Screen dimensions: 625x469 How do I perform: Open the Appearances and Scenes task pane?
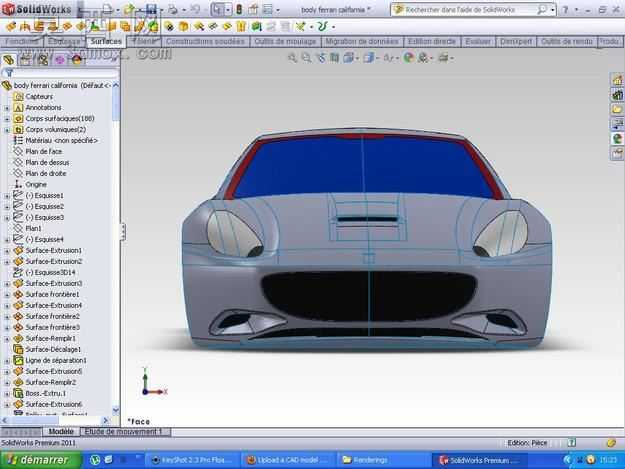[617, 139]
